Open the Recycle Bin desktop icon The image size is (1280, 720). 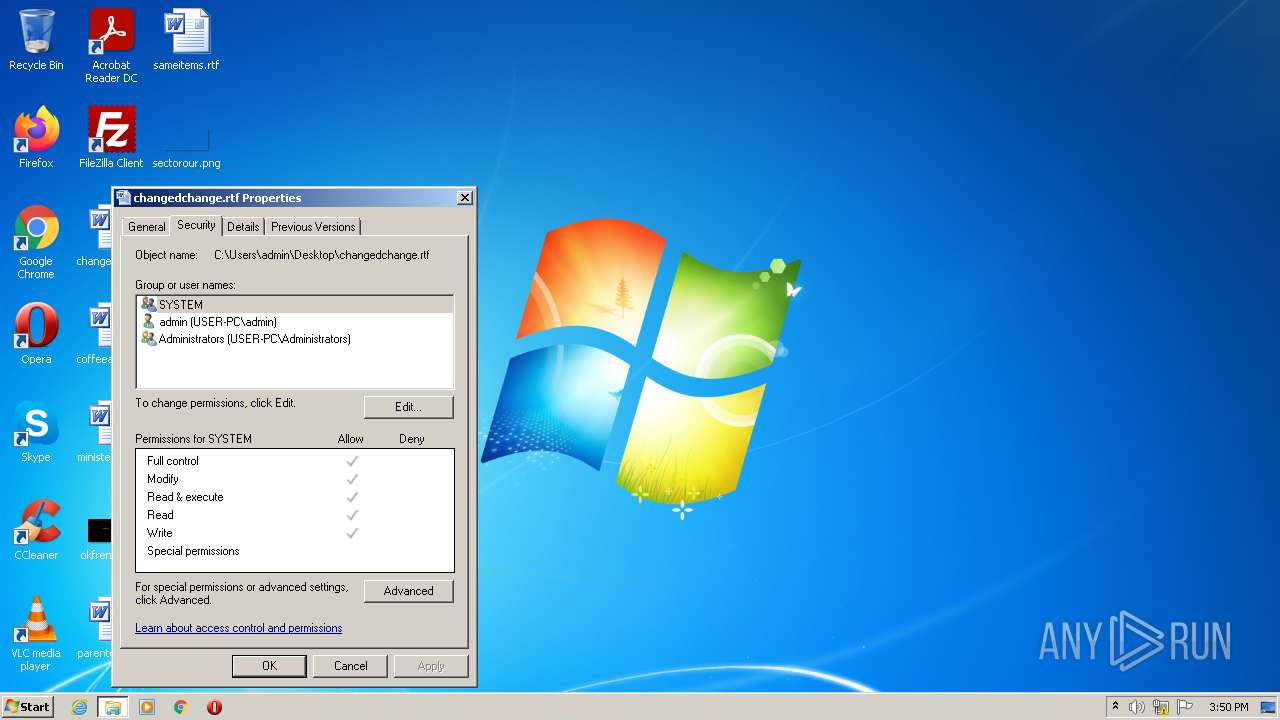pyautogui.click(x=36, y=40)
